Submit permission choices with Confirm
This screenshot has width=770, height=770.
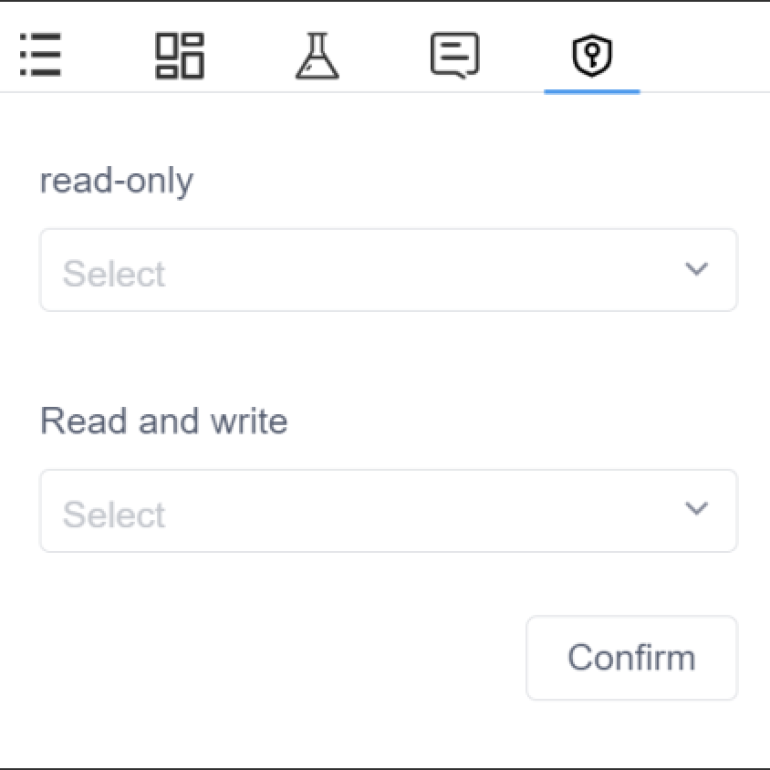631,657
